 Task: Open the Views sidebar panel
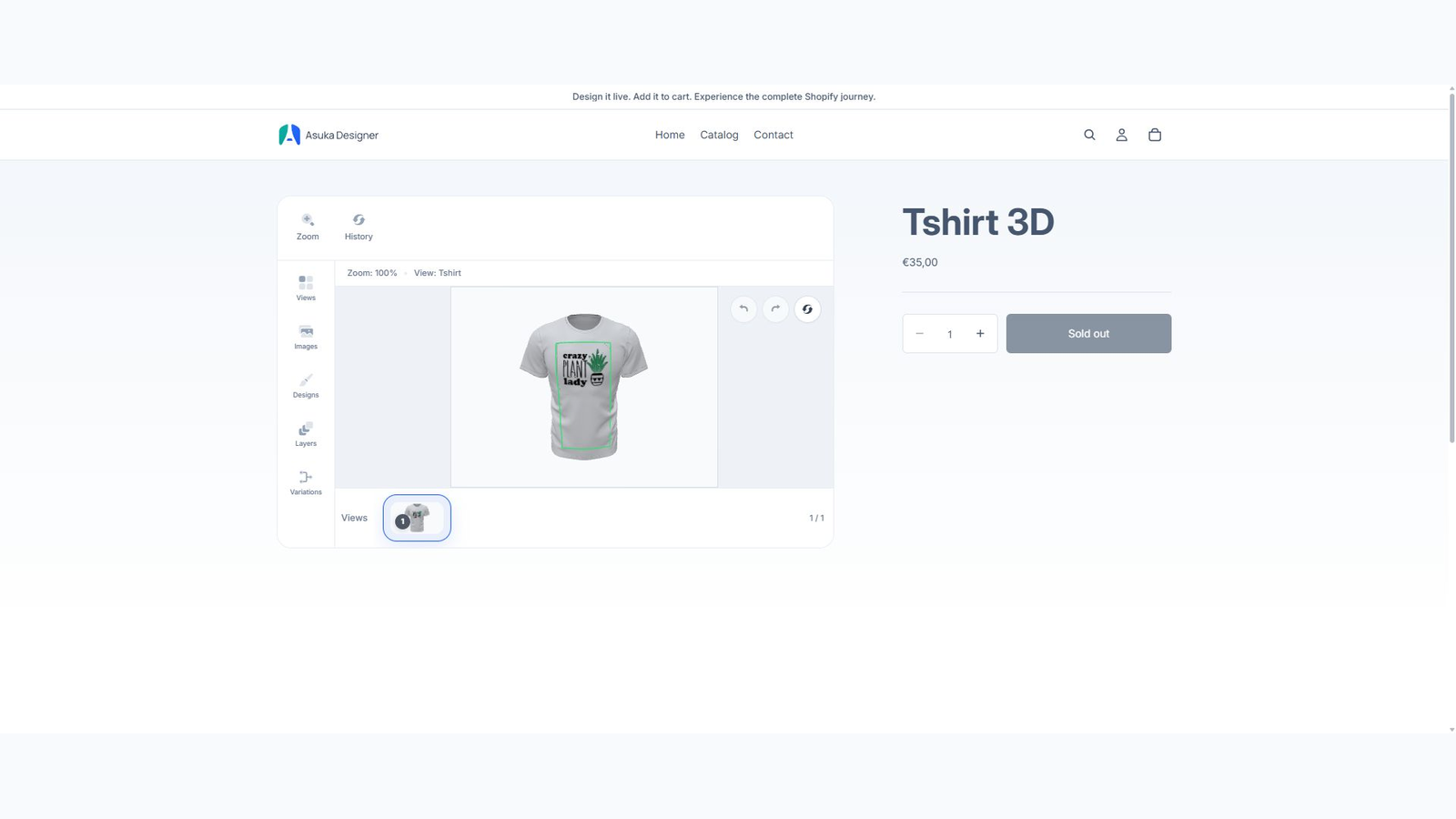tap(306, 288)
